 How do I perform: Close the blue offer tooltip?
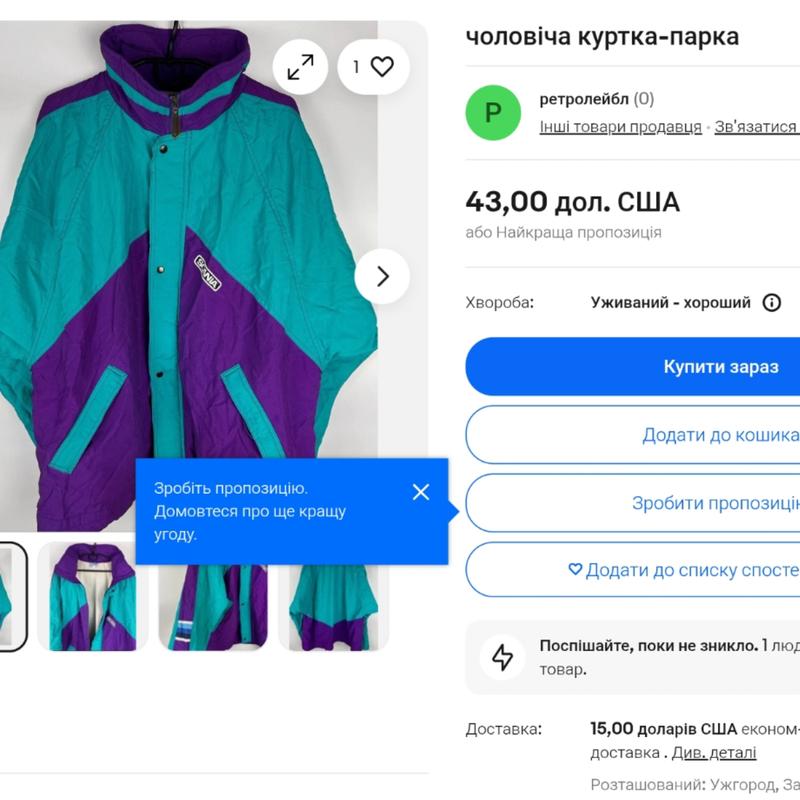click(x=421, y=492)
